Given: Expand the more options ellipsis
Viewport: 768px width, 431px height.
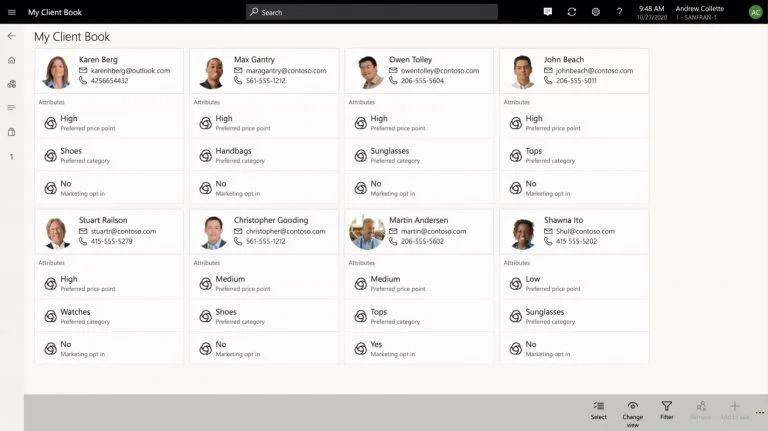Looking at the screenshot, I should pos(759,412).
